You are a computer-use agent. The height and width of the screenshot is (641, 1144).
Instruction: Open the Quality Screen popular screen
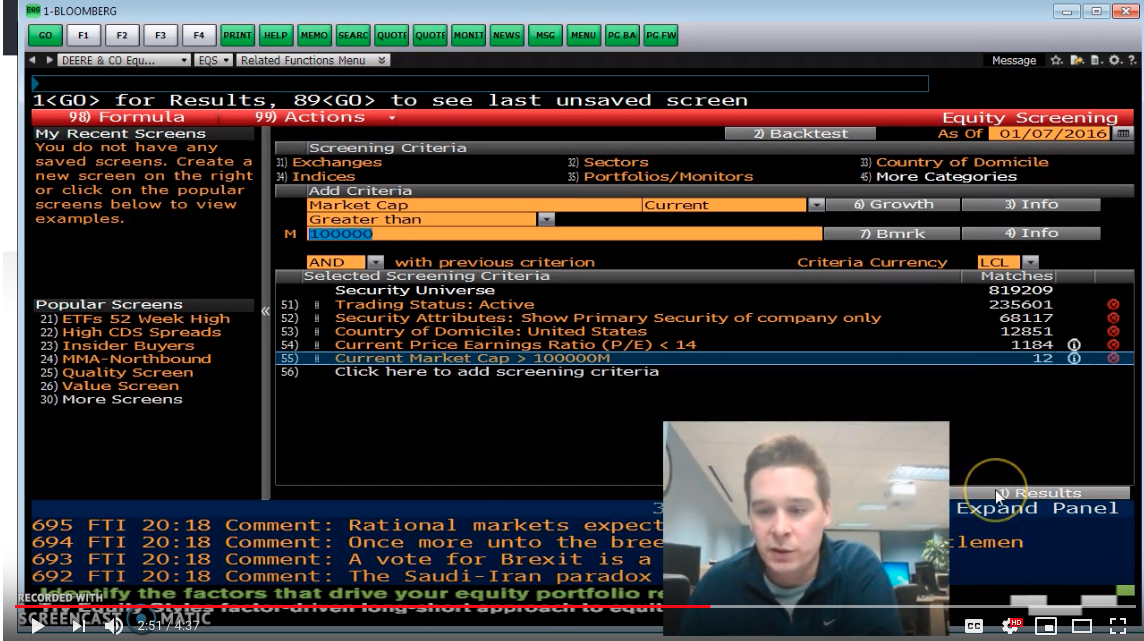117,373
